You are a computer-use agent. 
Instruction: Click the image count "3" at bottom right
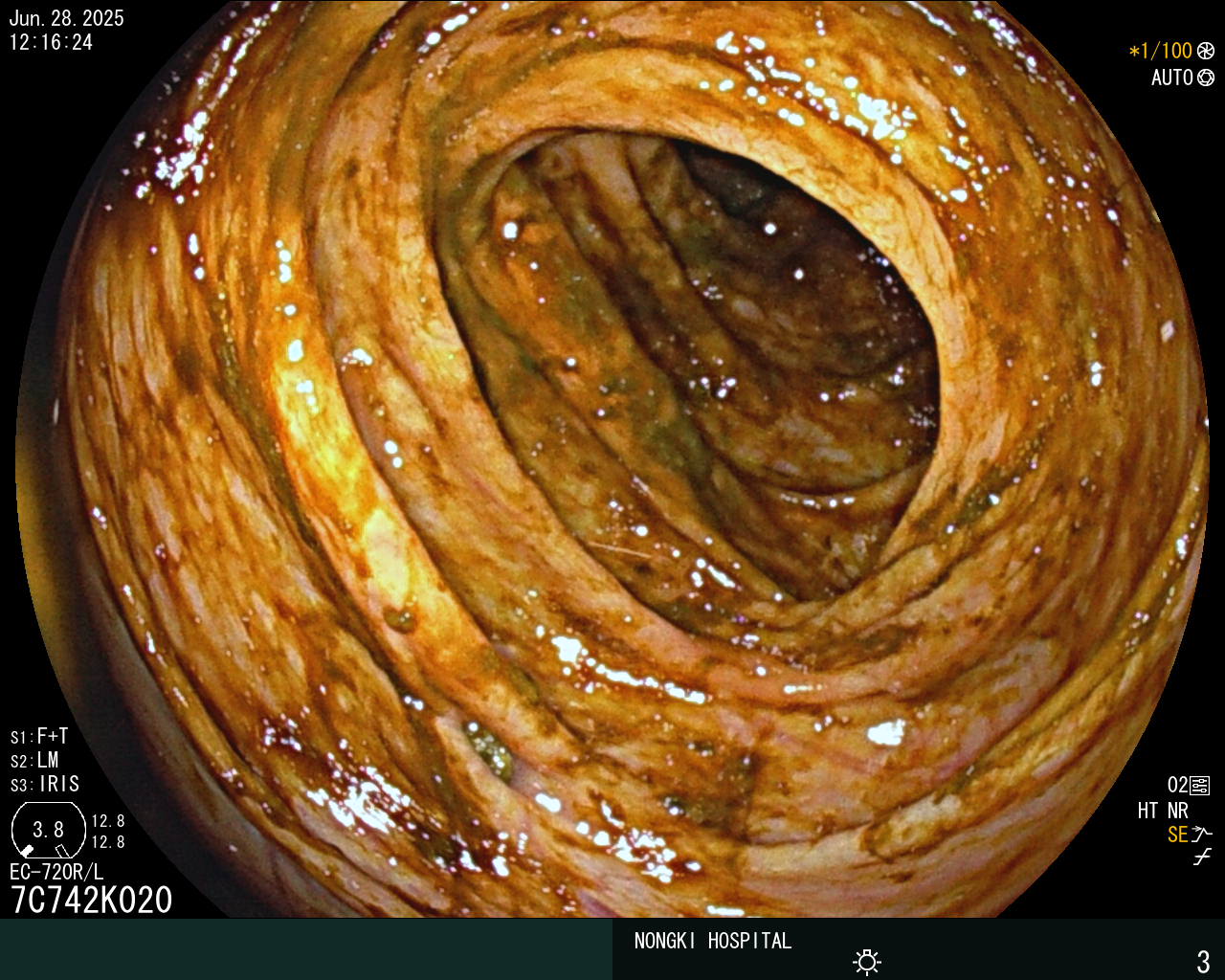pos(1203,961)
